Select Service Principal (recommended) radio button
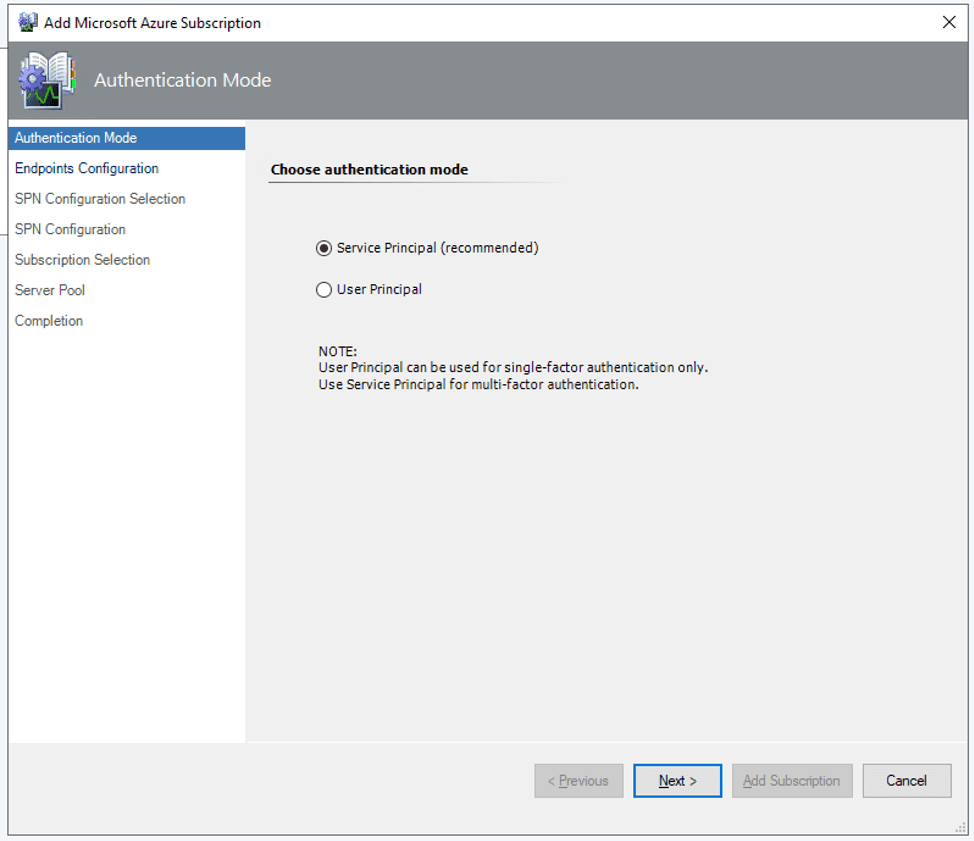This screenshot has width=974, height=841. point(324,248)
